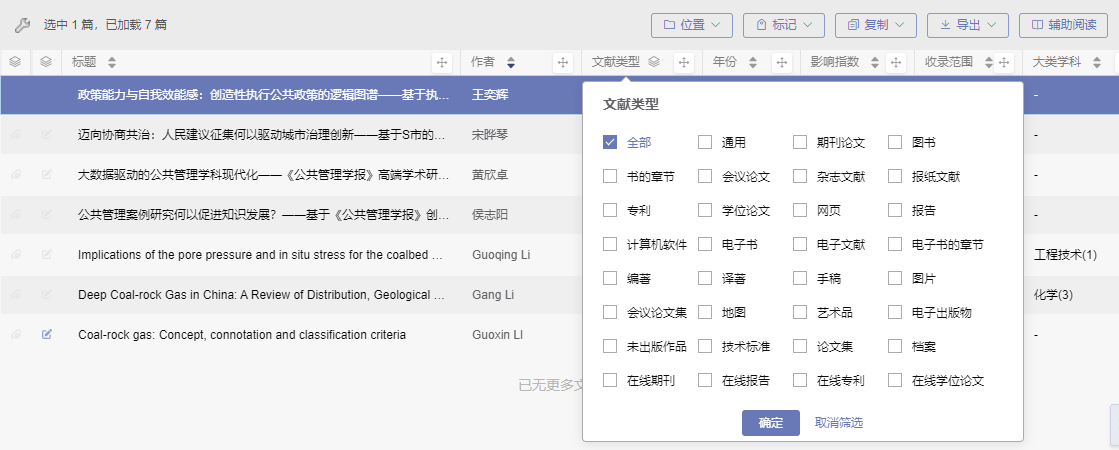Click the 辅助阅读 button
Image resolution: width=1119 pixels, height=450 pixels.
[x=1064, y=25]
